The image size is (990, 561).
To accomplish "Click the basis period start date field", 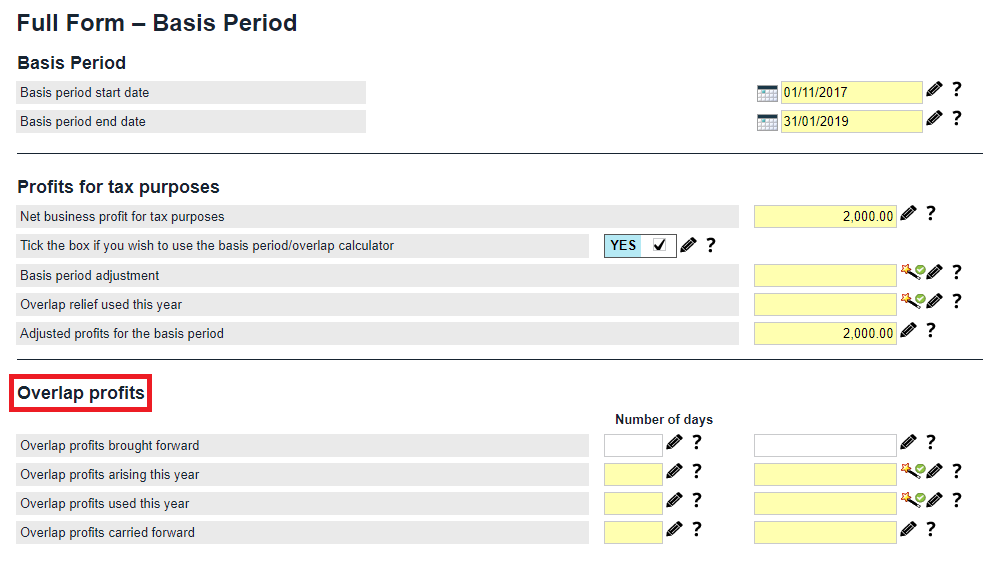I will pos(851,93).
